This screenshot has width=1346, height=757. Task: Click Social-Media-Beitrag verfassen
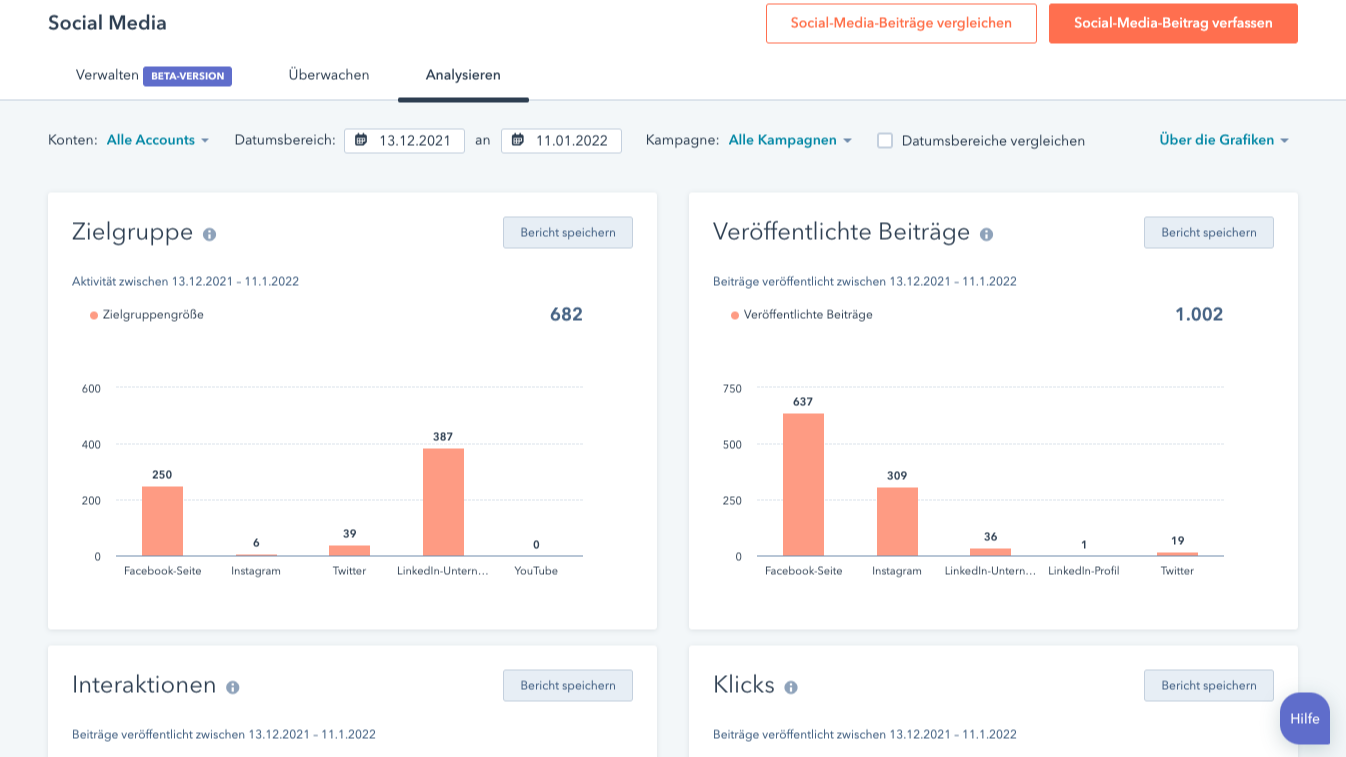pyautogui.click(x=1172, y=22)
